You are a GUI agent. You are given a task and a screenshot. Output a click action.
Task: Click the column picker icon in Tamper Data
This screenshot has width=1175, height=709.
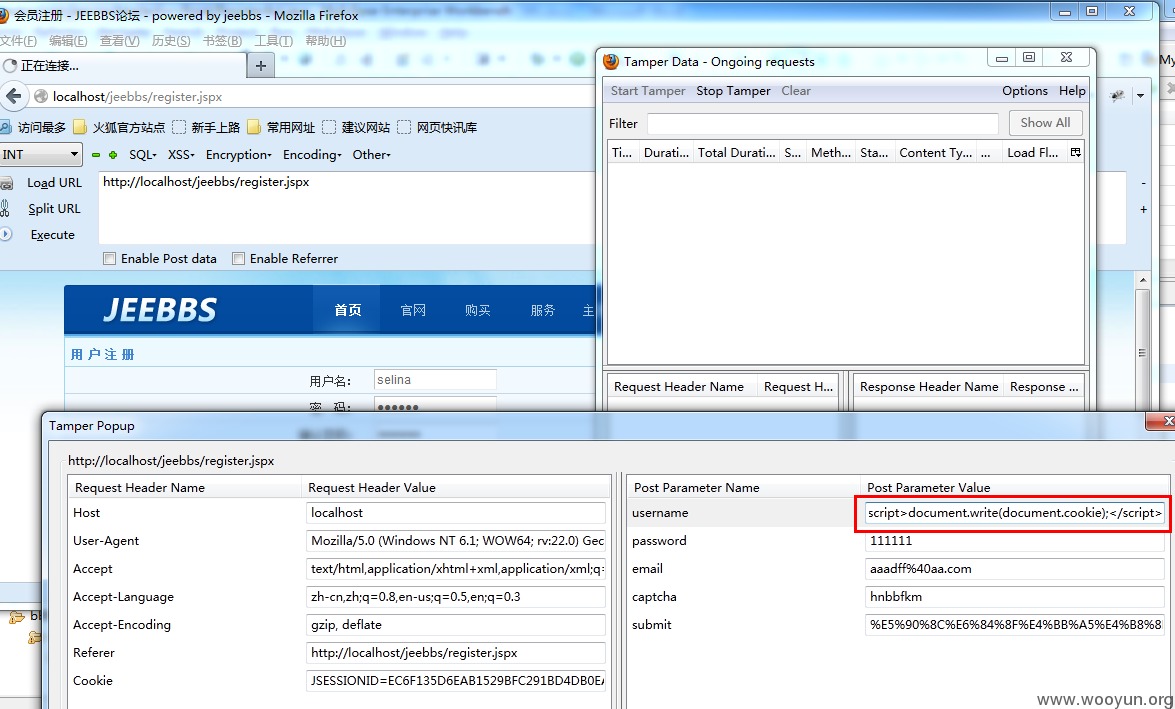click(x=1075, y=152)
